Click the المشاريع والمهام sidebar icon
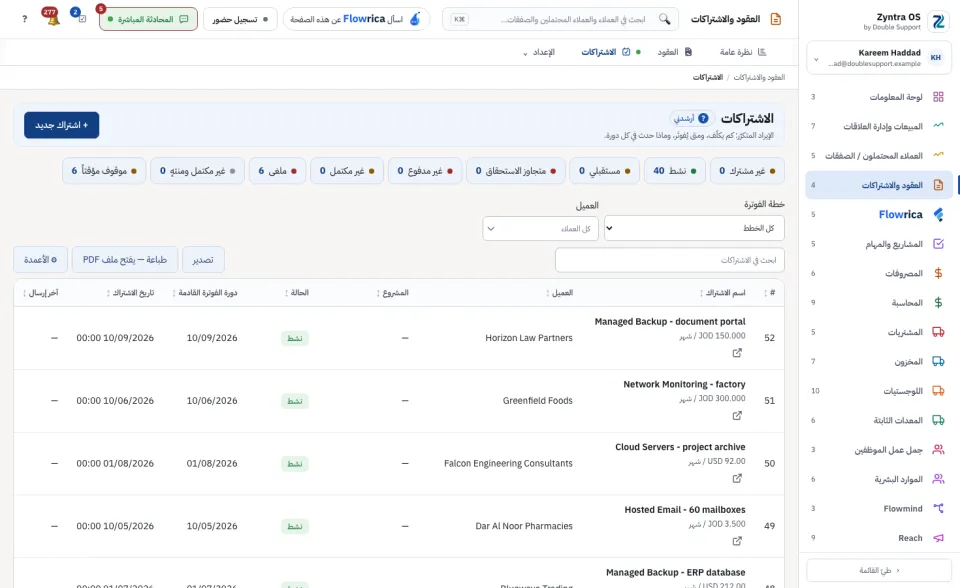 pyautogui.click(x=938, y=244)
